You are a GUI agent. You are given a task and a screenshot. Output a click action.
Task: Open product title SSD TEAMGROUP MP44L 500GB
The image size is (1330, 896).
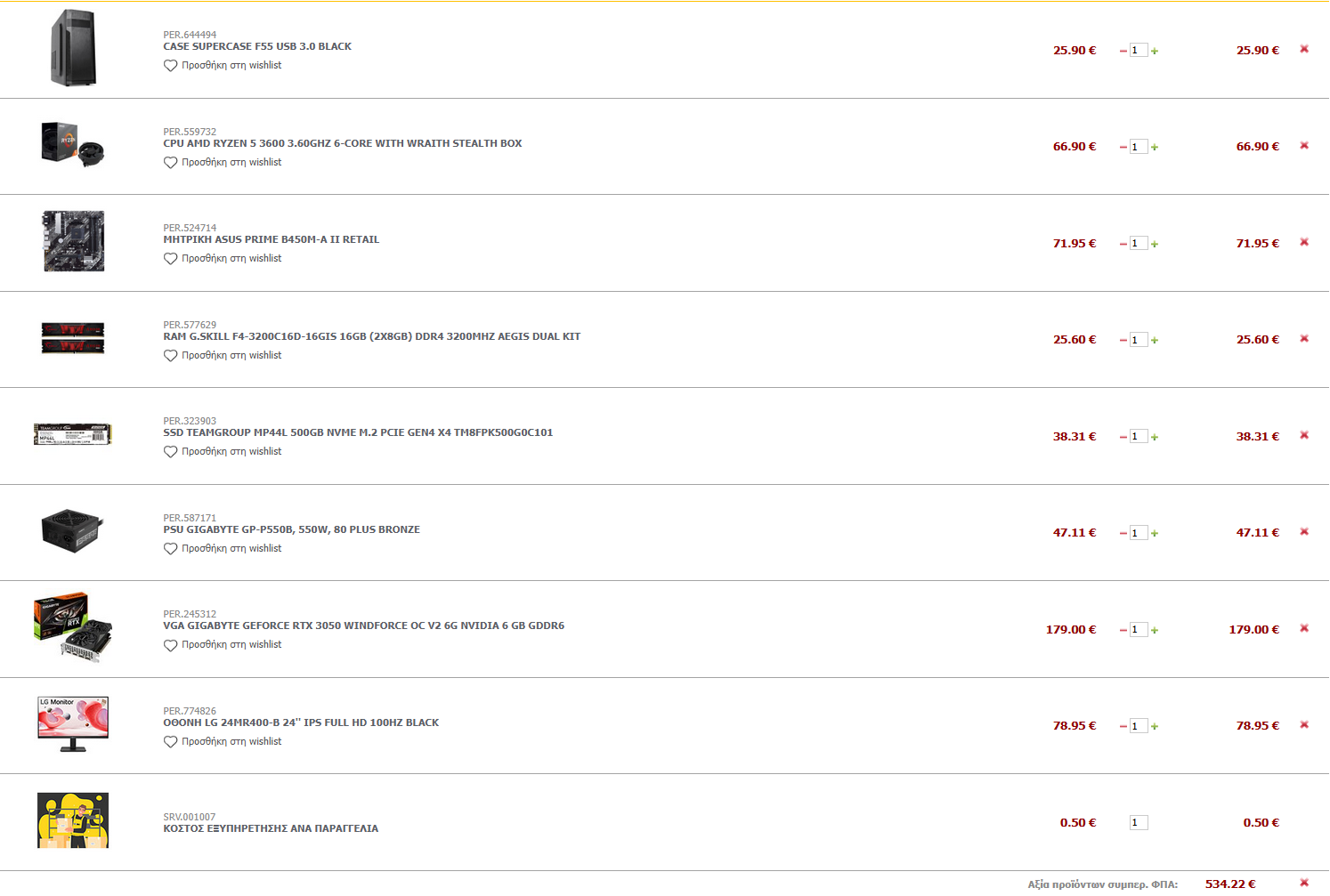[358, 432]
